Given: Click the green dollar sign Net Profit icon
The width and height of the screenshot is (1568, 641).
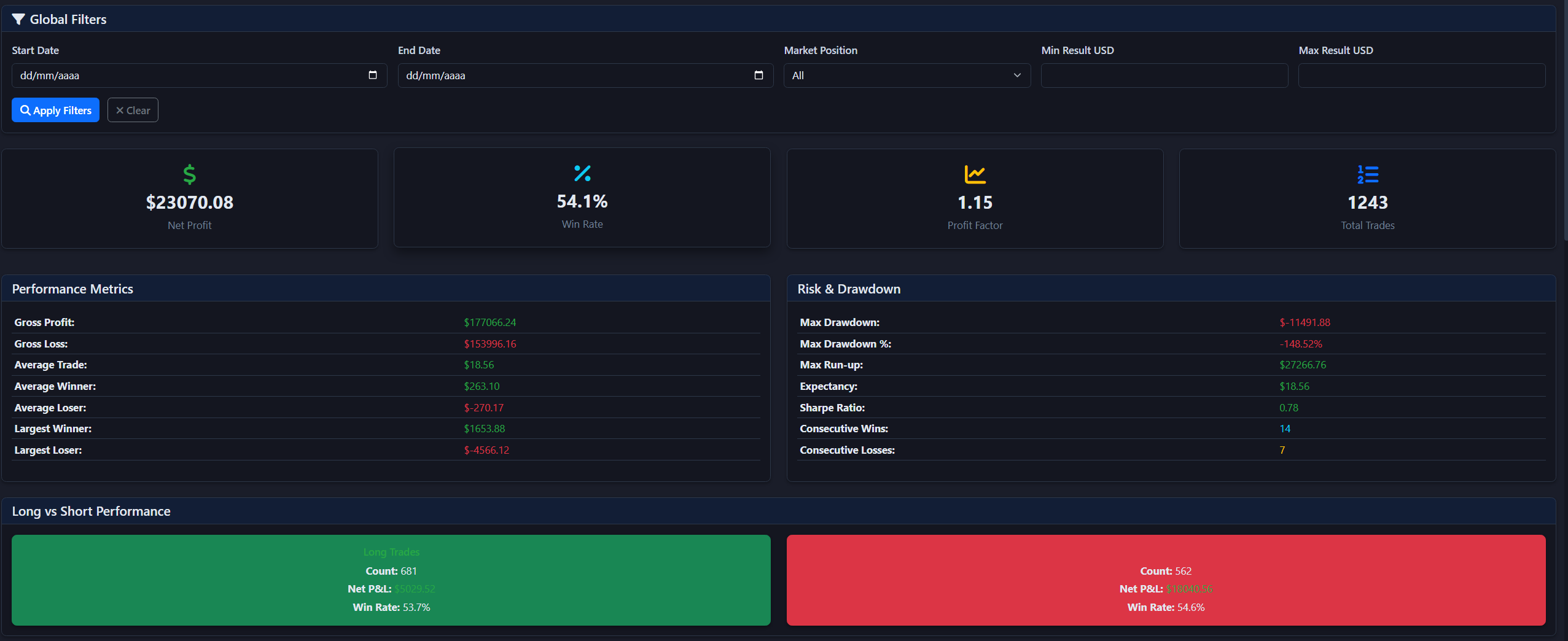Looking at the screenshot, I should click(x=189, y=174).
